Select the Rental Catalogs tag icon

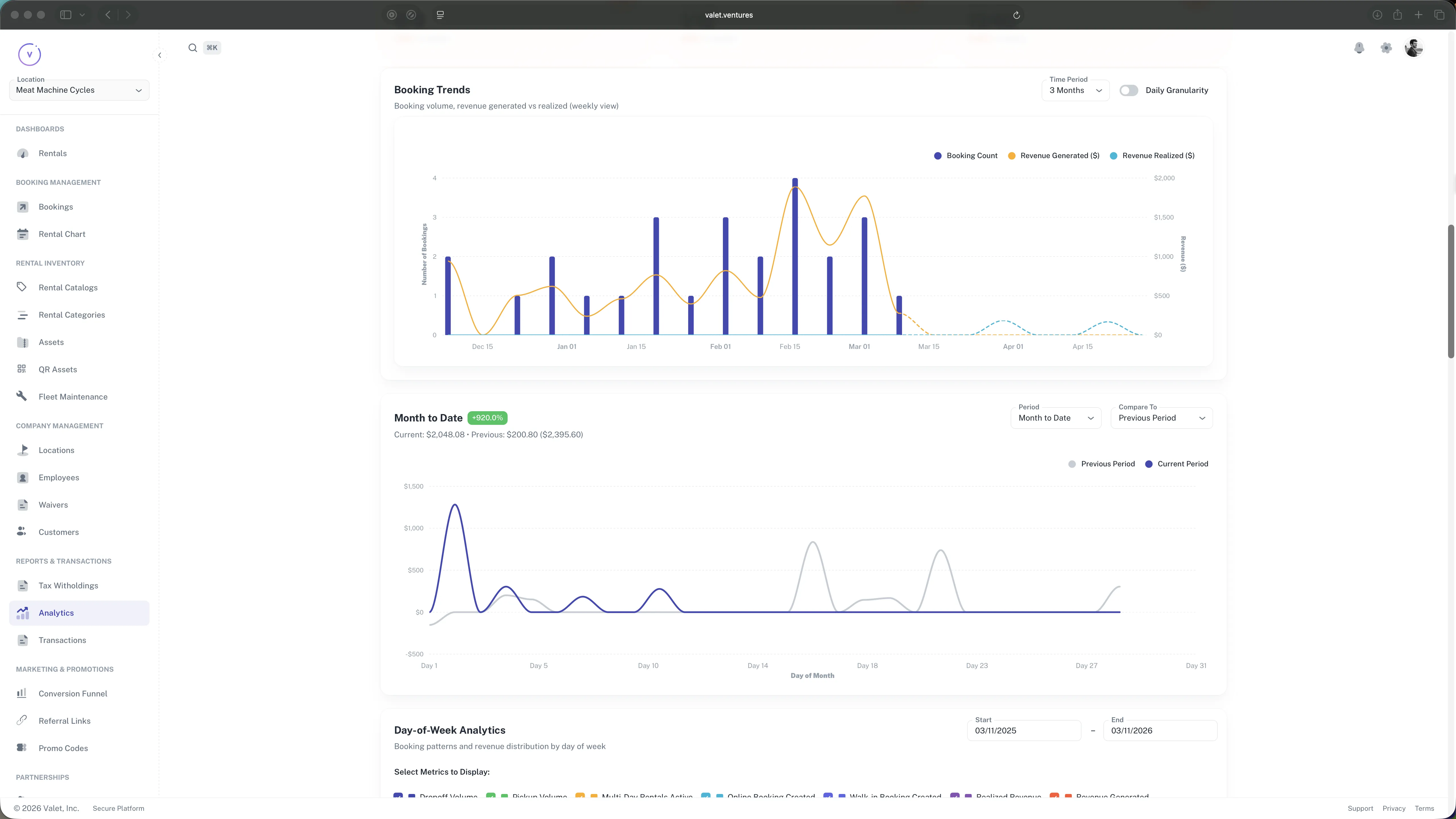click(22, 287)
